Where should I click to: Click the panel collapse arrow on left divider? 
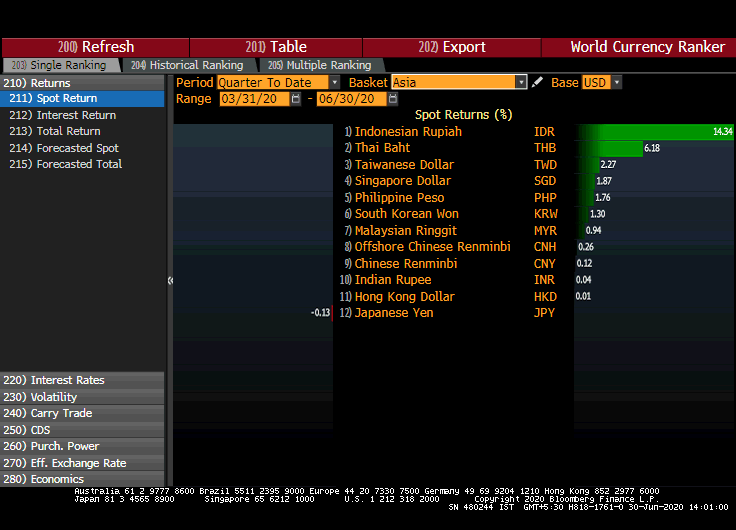(170, 280)
